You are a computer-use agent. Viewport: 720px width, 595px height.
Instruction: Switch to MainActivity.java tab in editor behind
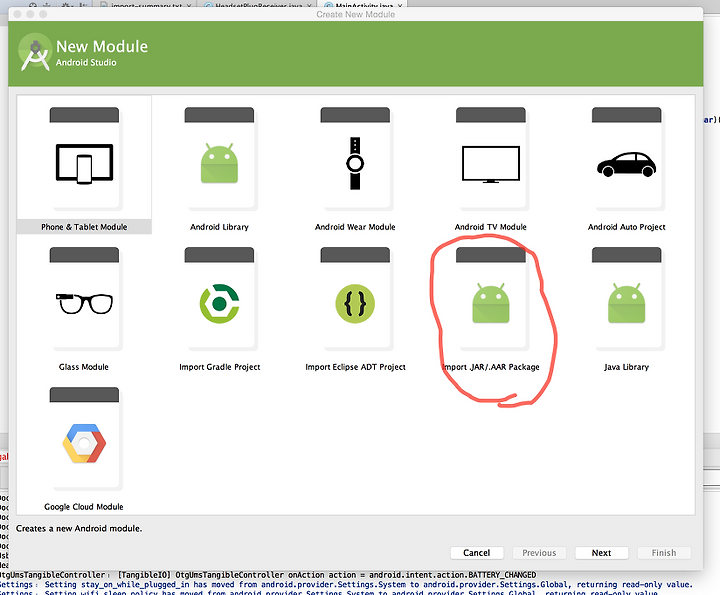coord(362,5)
